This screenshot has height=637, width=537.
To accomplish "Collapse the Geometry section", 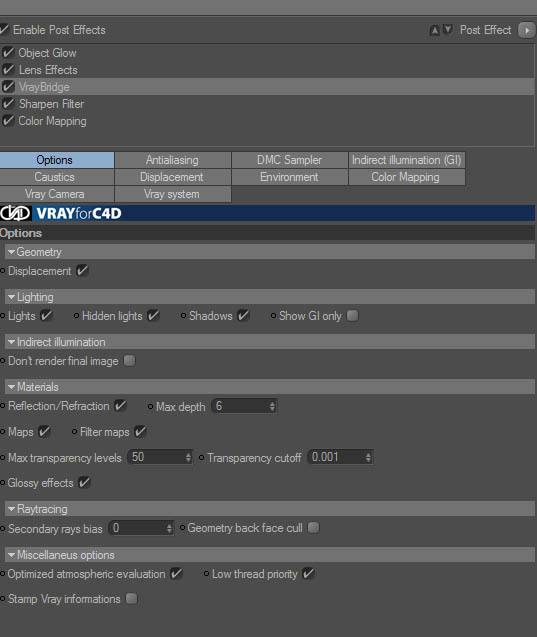I will (x=11, y=252).
